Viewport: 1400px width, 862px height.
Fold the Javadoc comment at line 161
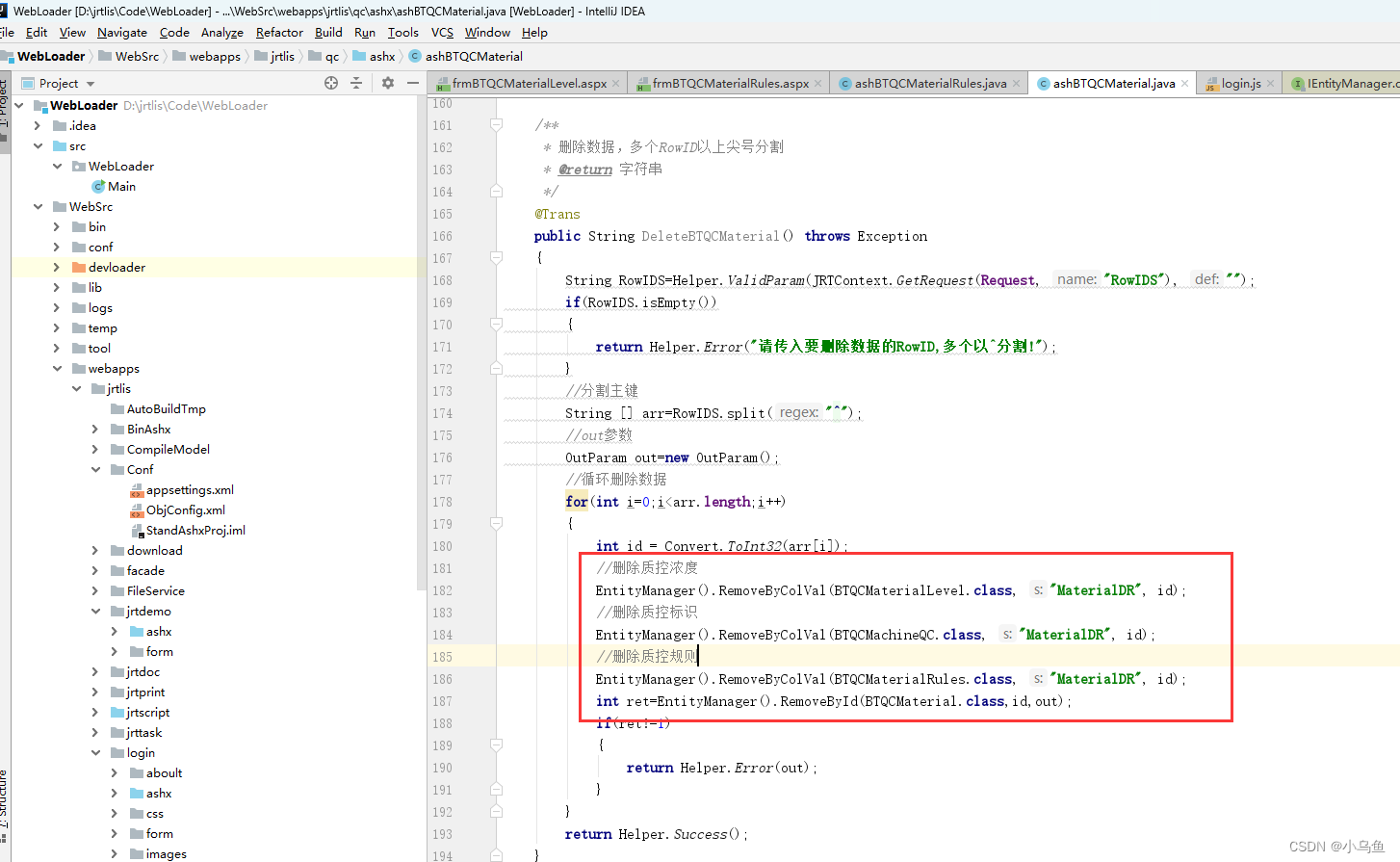click(496, 125)
